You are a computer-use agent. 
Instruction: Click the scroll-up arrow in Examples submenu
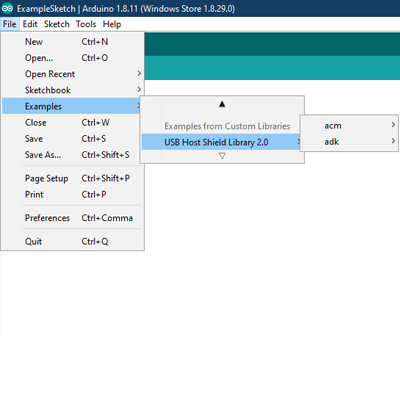point(222,104)
